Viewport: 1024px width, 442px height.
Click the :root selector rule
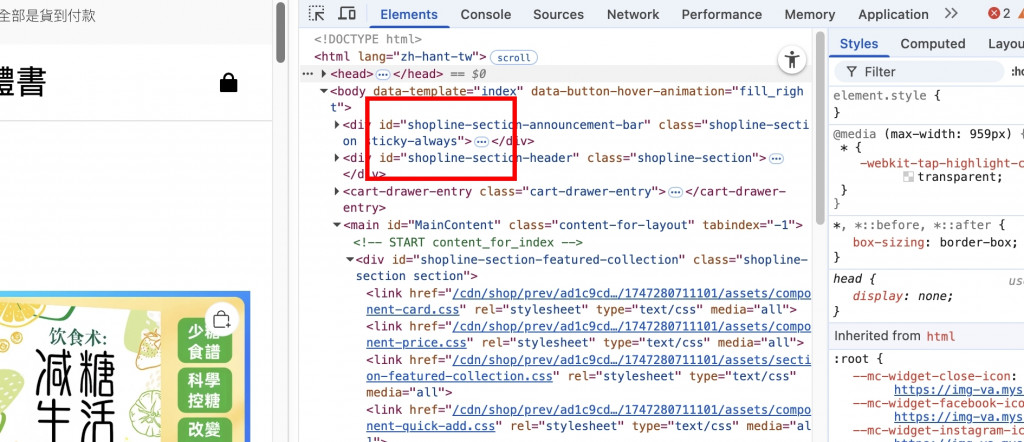point(858,358)
